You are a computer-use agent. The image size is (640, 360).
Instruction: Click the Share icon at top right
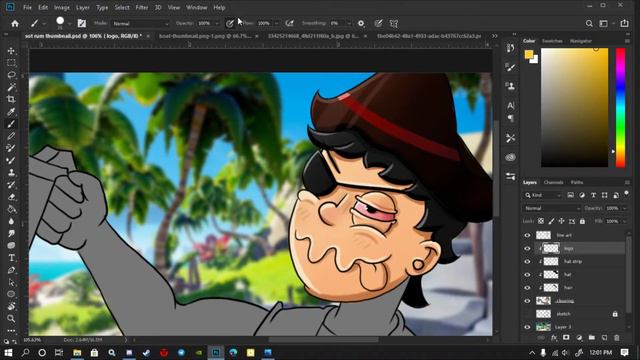[624, 24]
